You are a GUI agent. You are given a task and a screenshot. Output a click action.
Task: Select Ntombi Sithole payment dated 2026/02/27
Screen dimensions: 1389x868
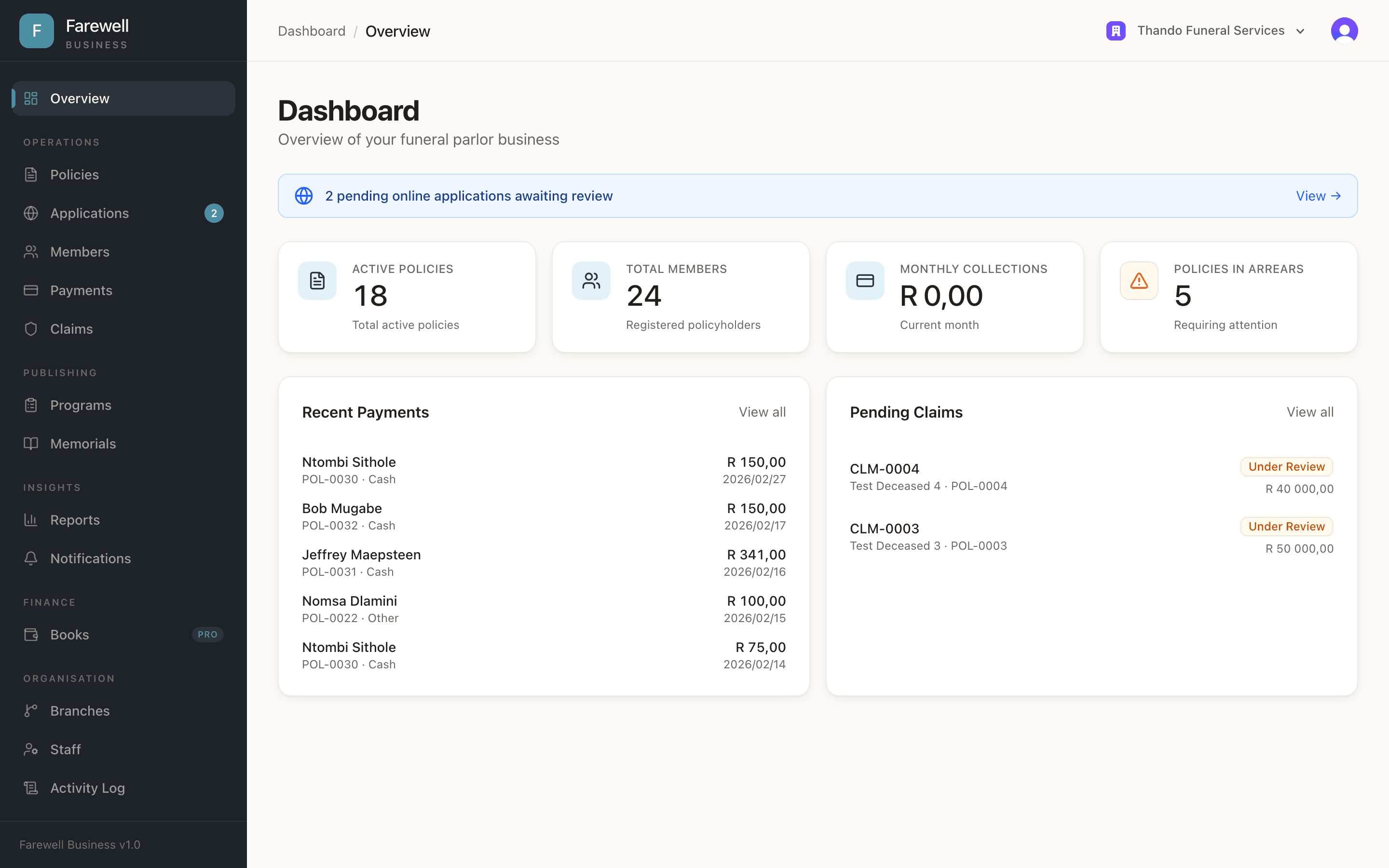(x=544, y=470)
